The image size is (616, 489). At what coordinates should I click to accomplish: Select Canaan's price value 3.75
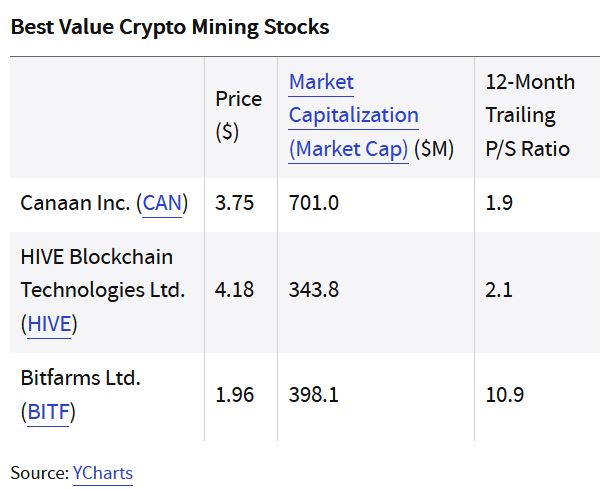[235, 203]
